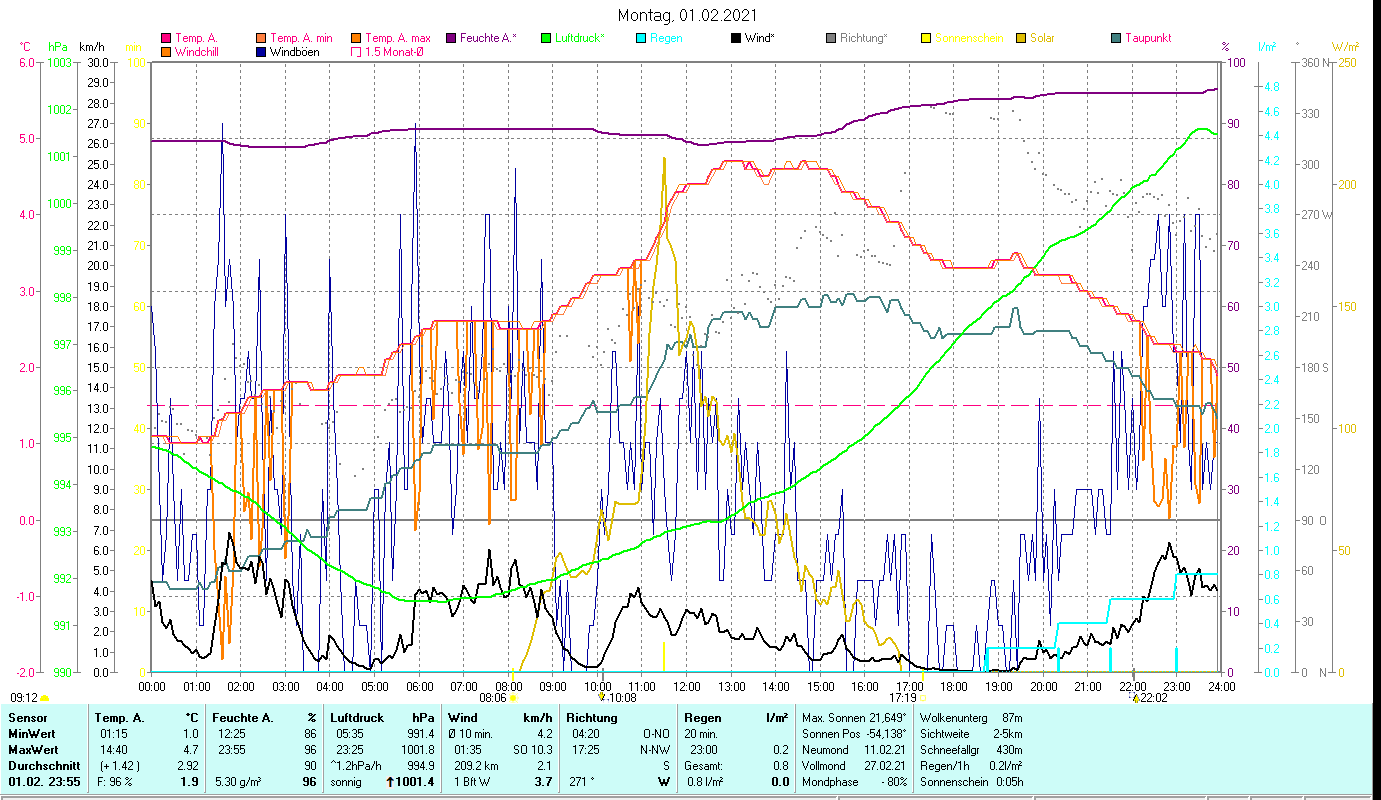This screenshot has width=1381, height=800.
Task: Click the '01.02. 23:55' timestamp
Action: click(44, 782)
